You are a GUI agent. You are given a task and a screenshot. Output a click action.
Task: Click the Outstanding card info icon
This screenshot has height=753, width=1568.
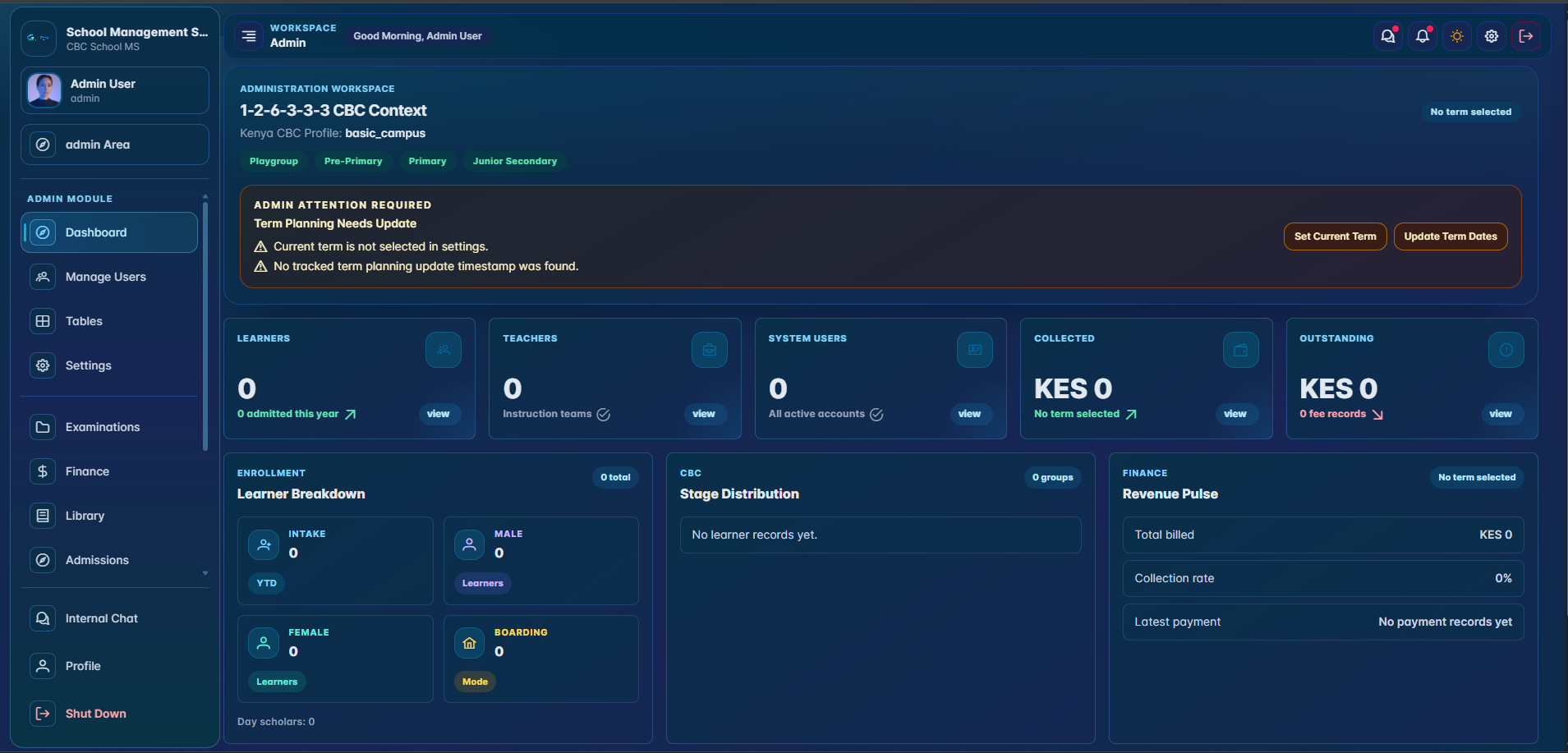[1506, 350]
